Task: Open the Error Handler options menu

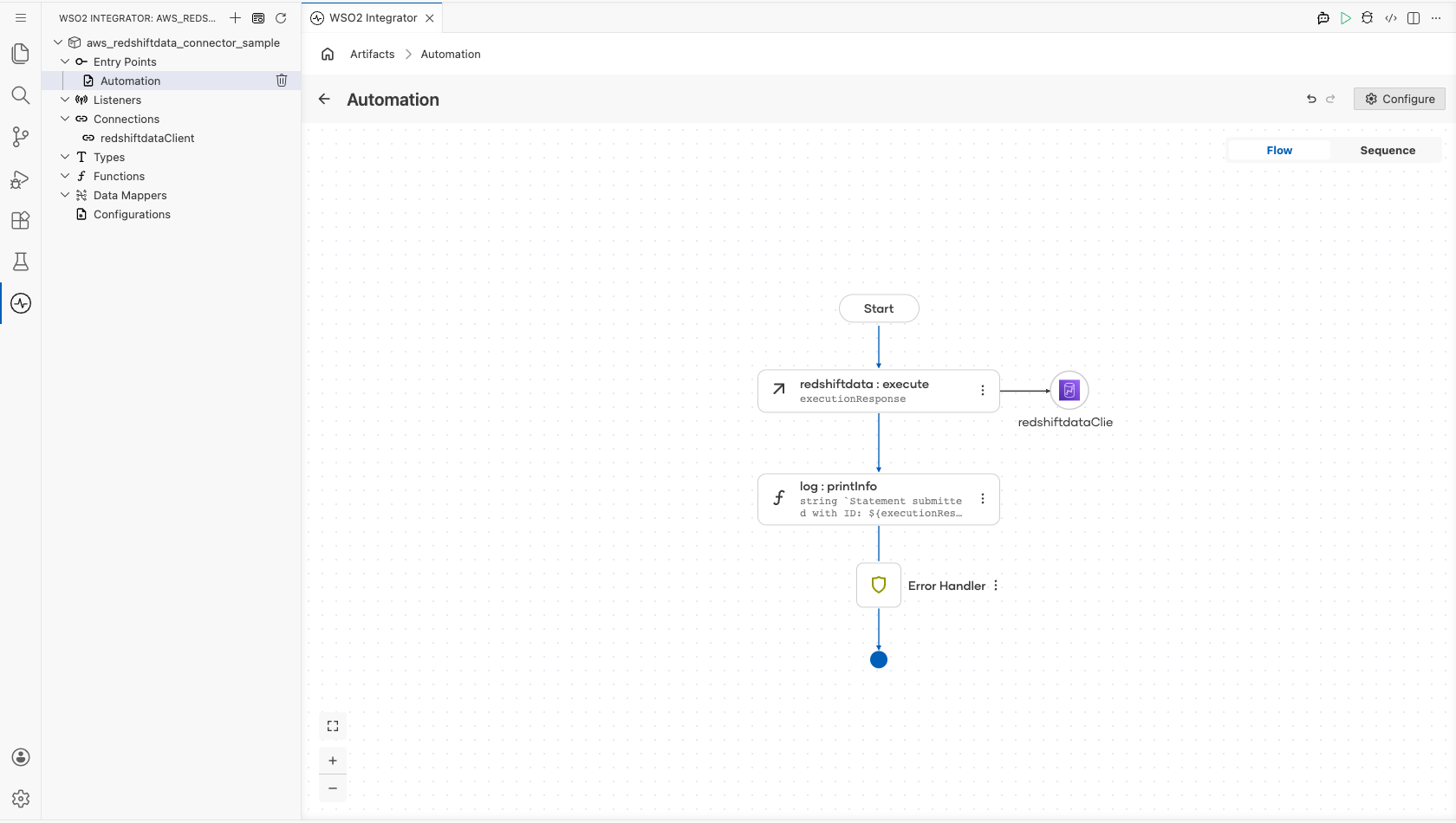Action: (x=996, y=586)
